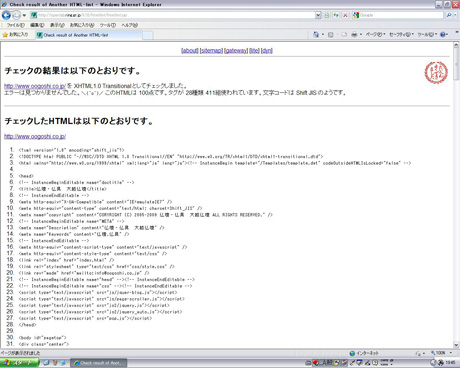The width and height of the screenshot is (460, 368).
Task: Click the Feeds icon in command bar
Action: click(331, 35)
